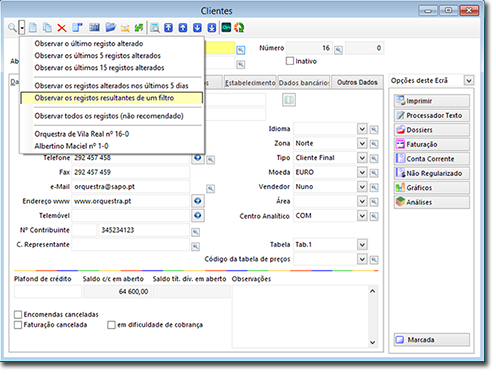This screenshot has height=375, width=496.
Task: Create a new blank record
Action: click(33, 28)
